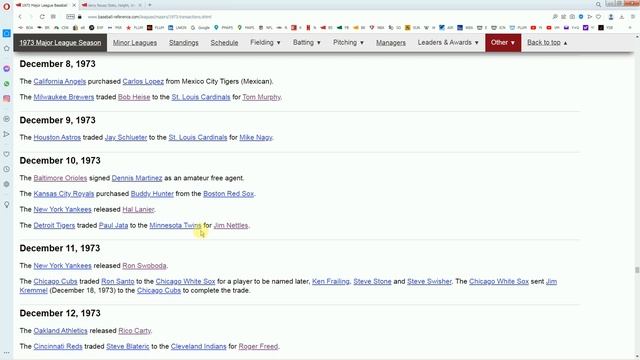
Task: Click the tab search magnifier icon
Action: [598, 4]
